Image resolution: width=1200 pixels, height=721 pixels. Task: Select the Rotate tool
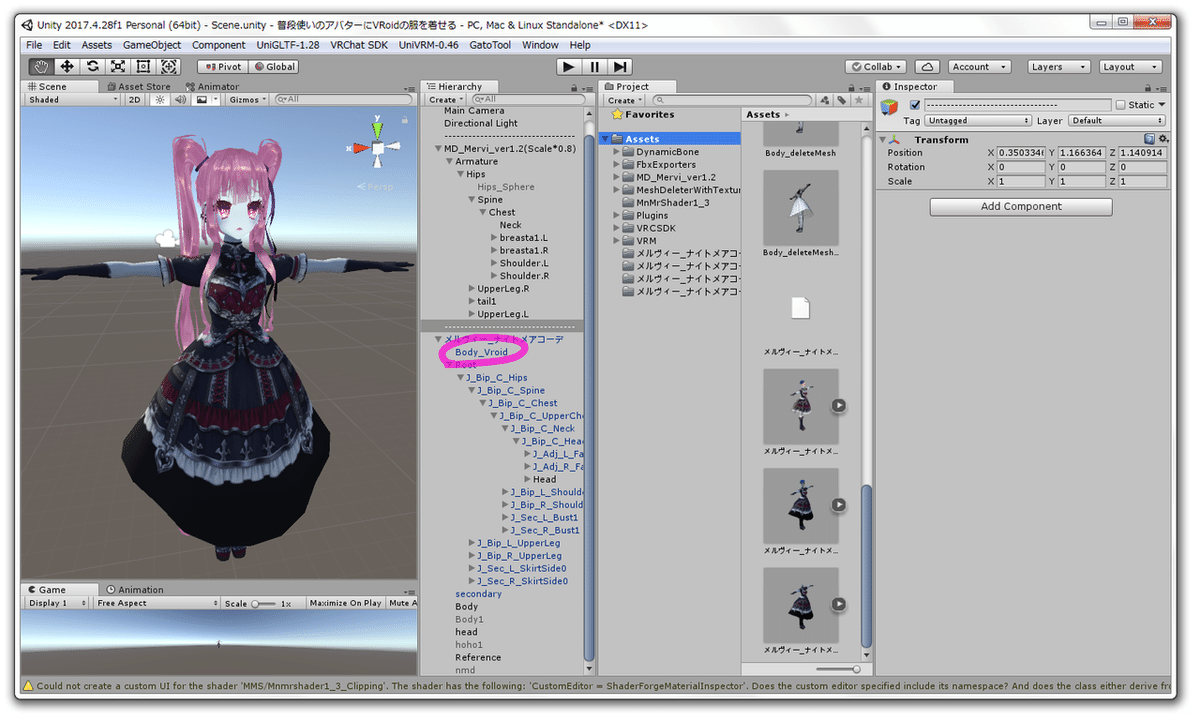pyautogui.click(x=93, y=66)
